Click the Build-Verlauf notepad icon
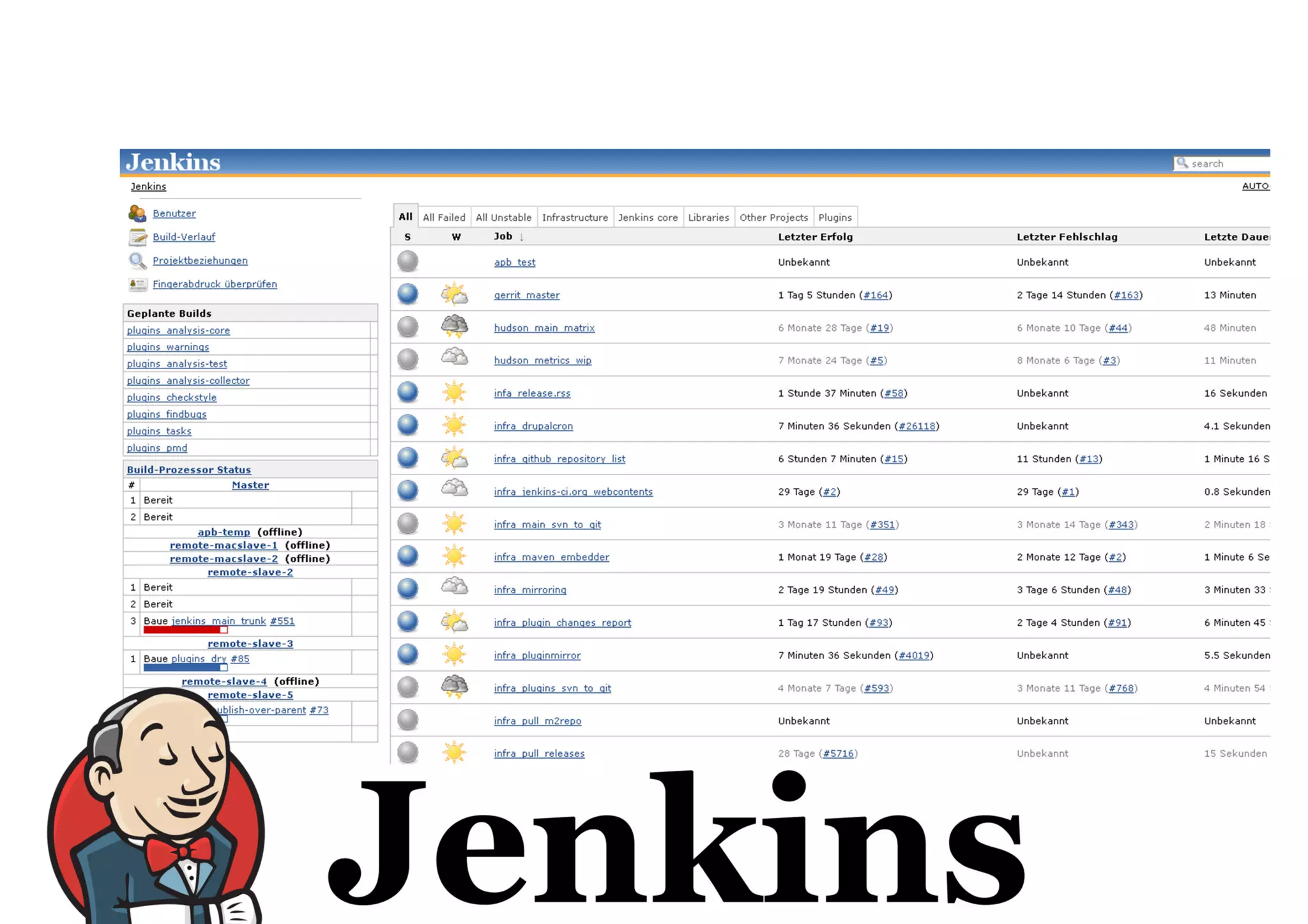The image size is (1308, 924). coord(137,237)
